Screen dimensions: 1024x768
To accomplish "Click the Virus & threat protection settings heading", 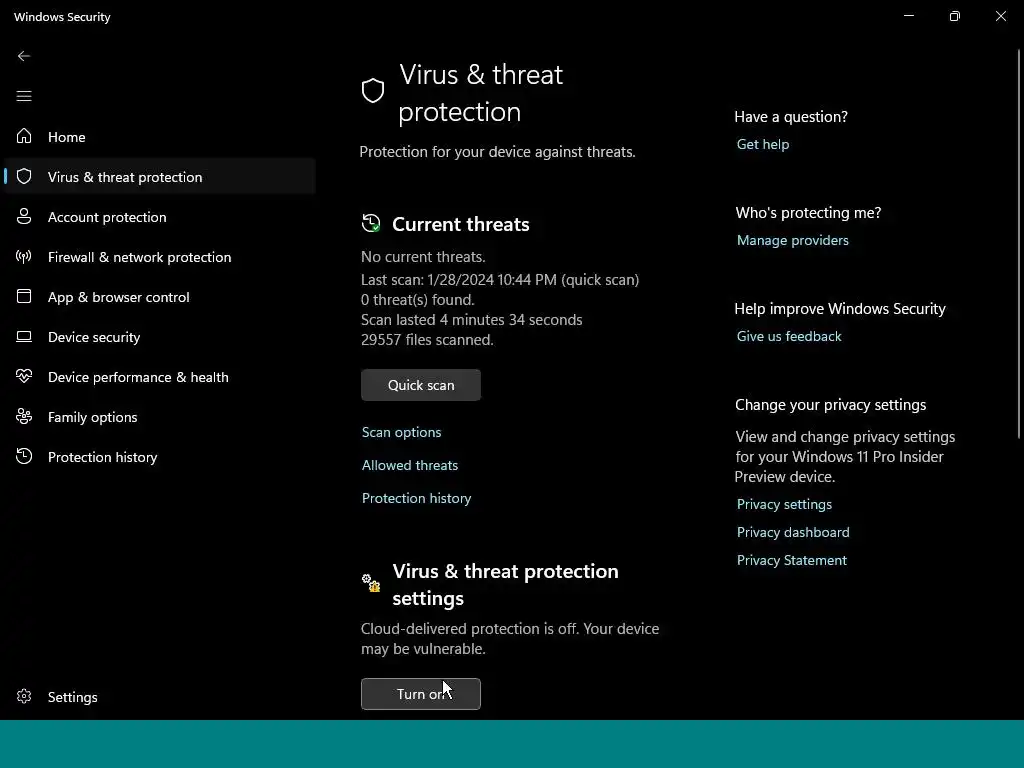I will (505, 584).
